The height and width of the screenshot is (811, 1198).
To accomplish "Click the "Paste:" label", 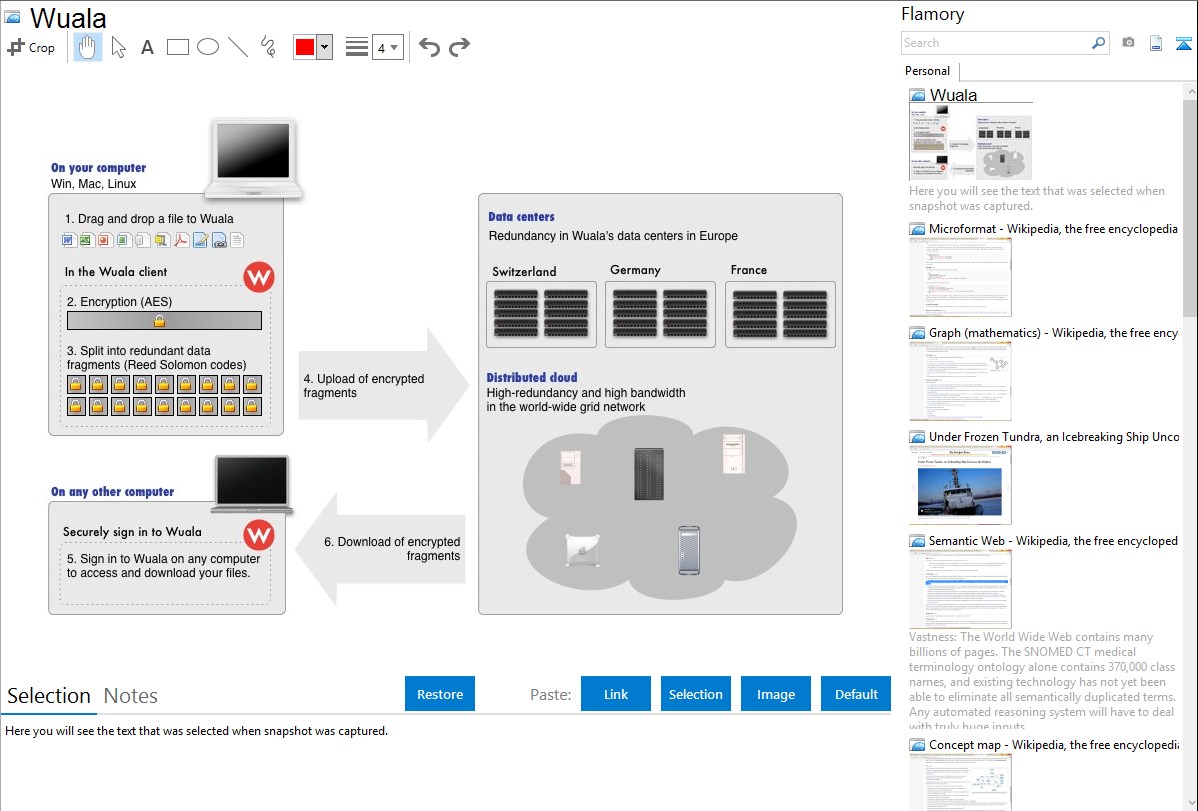I will click(x=551, y=694).
